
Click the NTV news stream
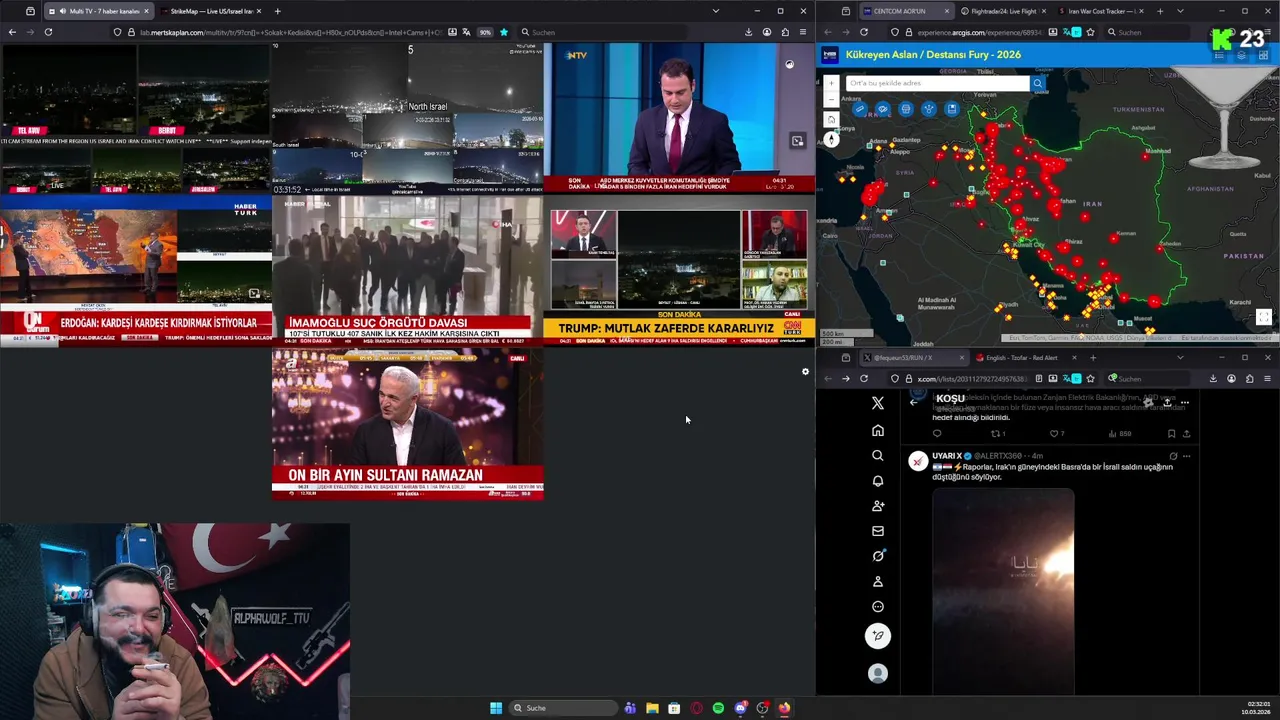click(x=679, y=117)
